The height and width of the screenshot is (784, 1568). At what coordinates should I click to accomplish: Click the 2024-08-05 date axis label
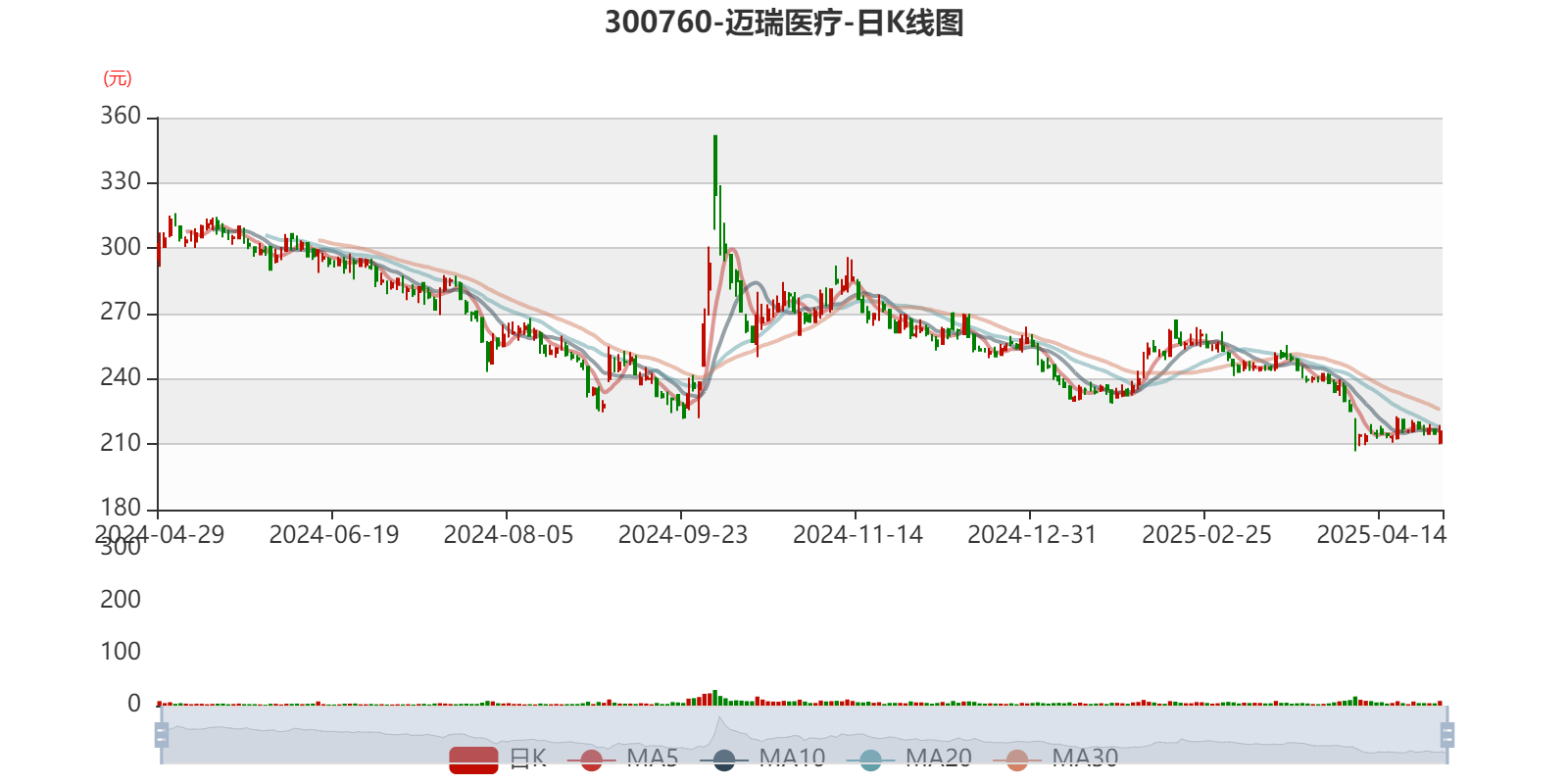click(509, 535)
